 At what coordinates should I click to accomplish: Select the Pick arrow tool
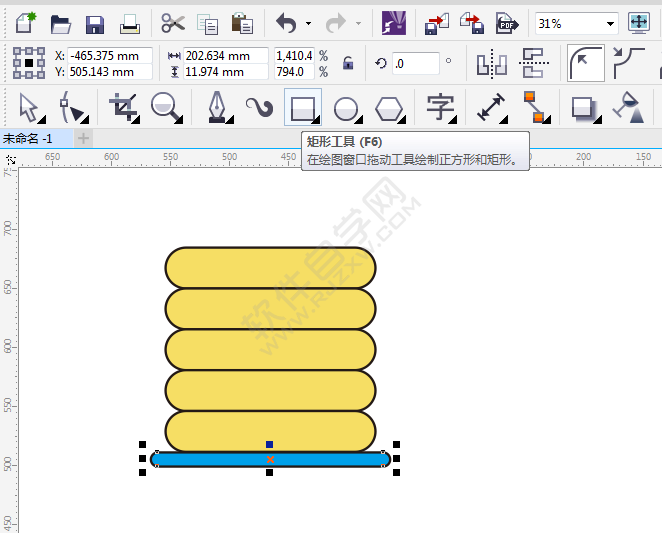(x=29, y=107)
